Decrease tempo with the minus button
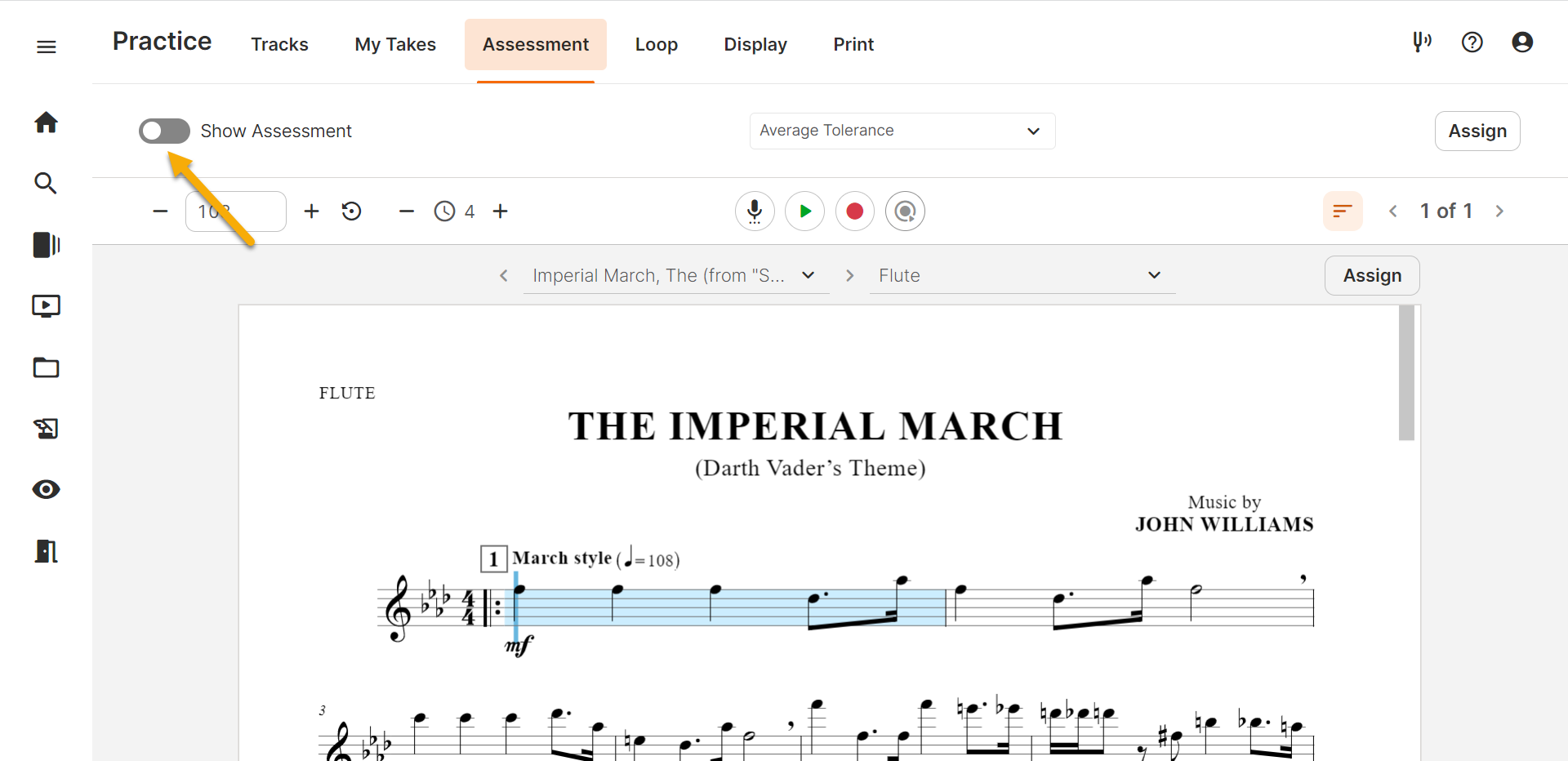The image size is (1568, 761). (x=160, y=211)
